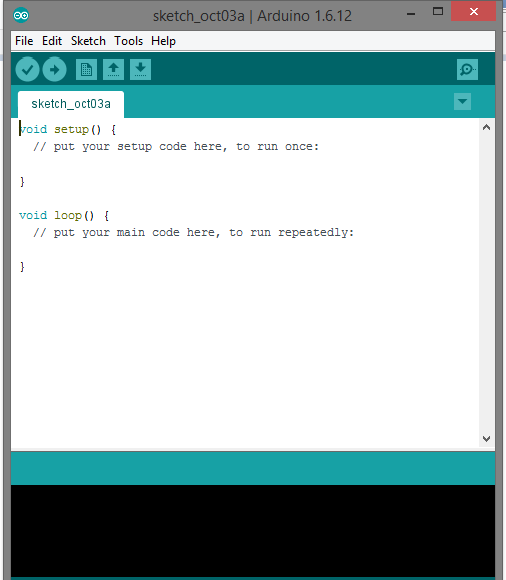This screenshot has height=580, width=506.
Task: Open a sketch with the up-arrow icon
Action: pos(113,69)
